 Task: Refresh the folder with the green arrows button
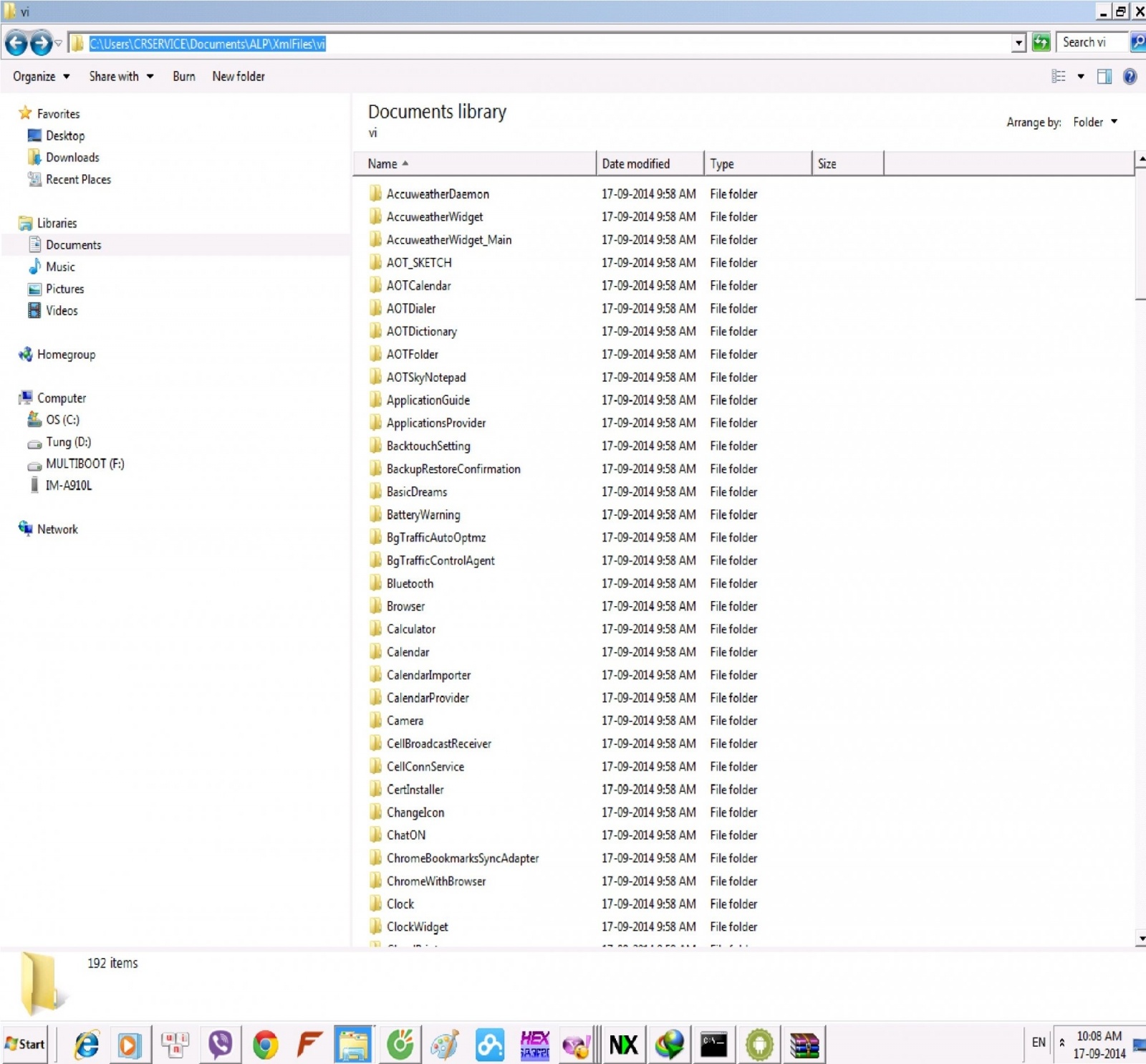(1041, 43)
